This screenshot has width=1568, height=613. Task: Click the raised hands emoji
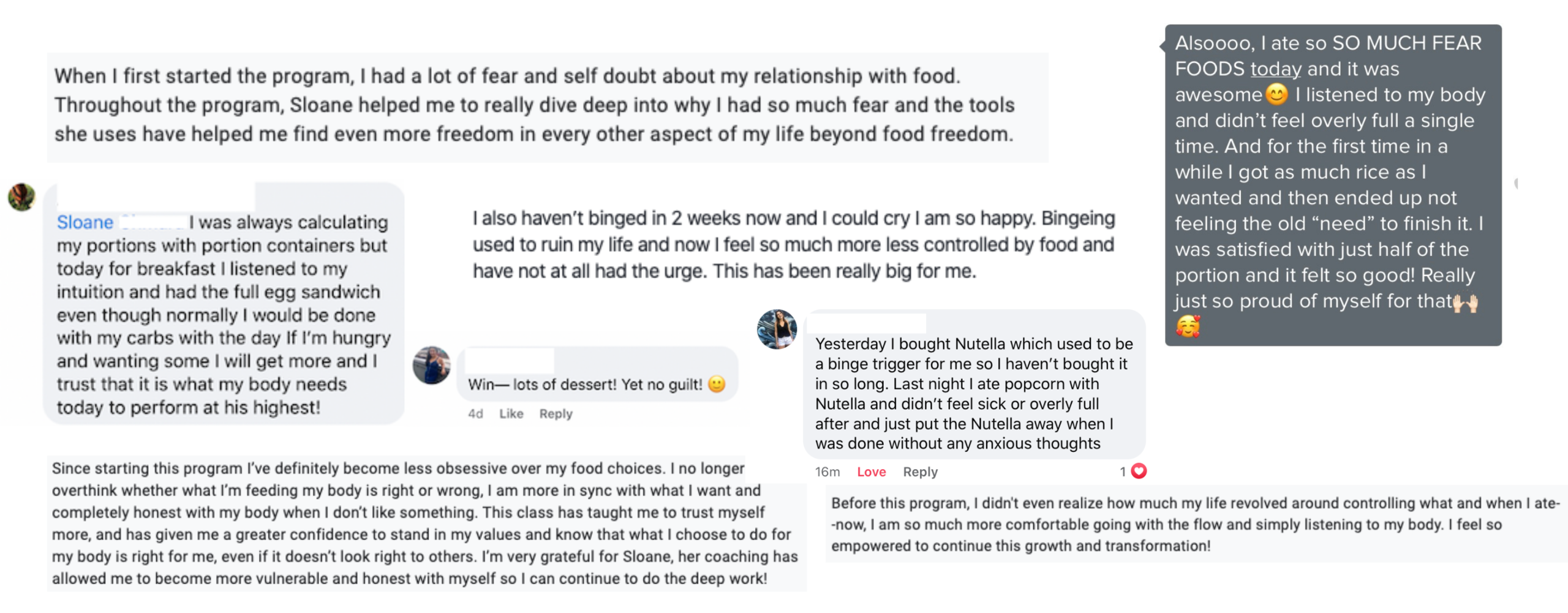click(1465, 302)
